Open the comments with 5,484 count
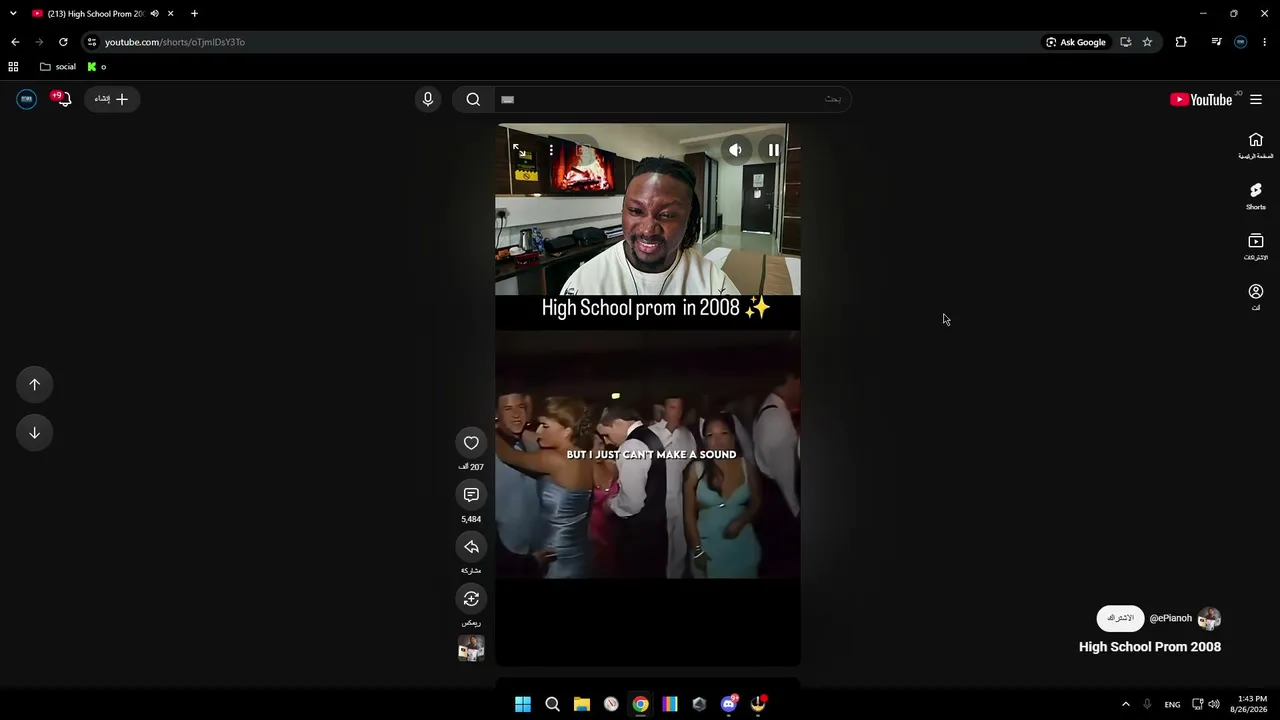The image size is (1280, 720). coord(471,495)
